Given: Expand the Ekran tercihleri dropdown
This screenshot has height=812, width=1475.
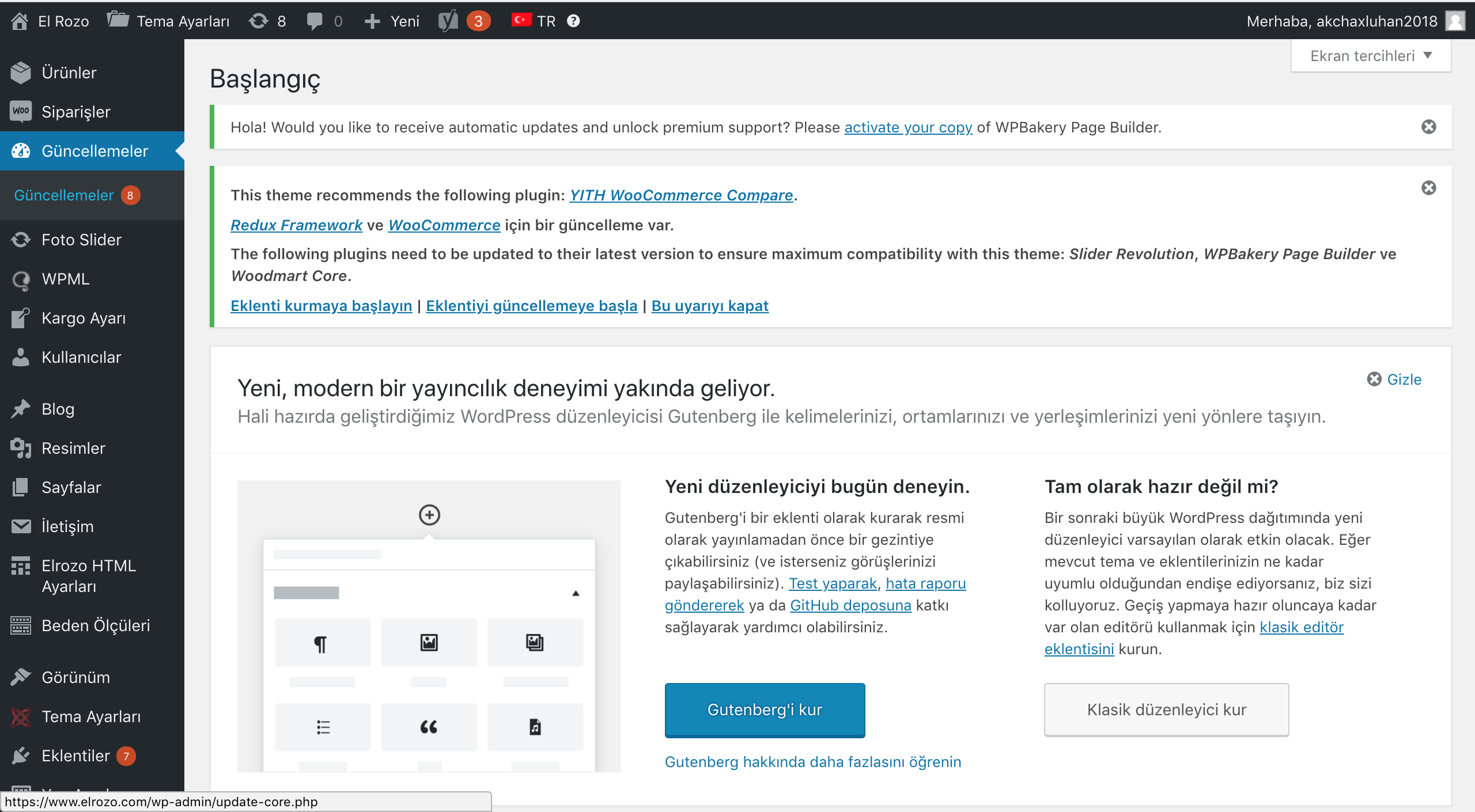Looking at the screenshot, I should (1371, 56).
